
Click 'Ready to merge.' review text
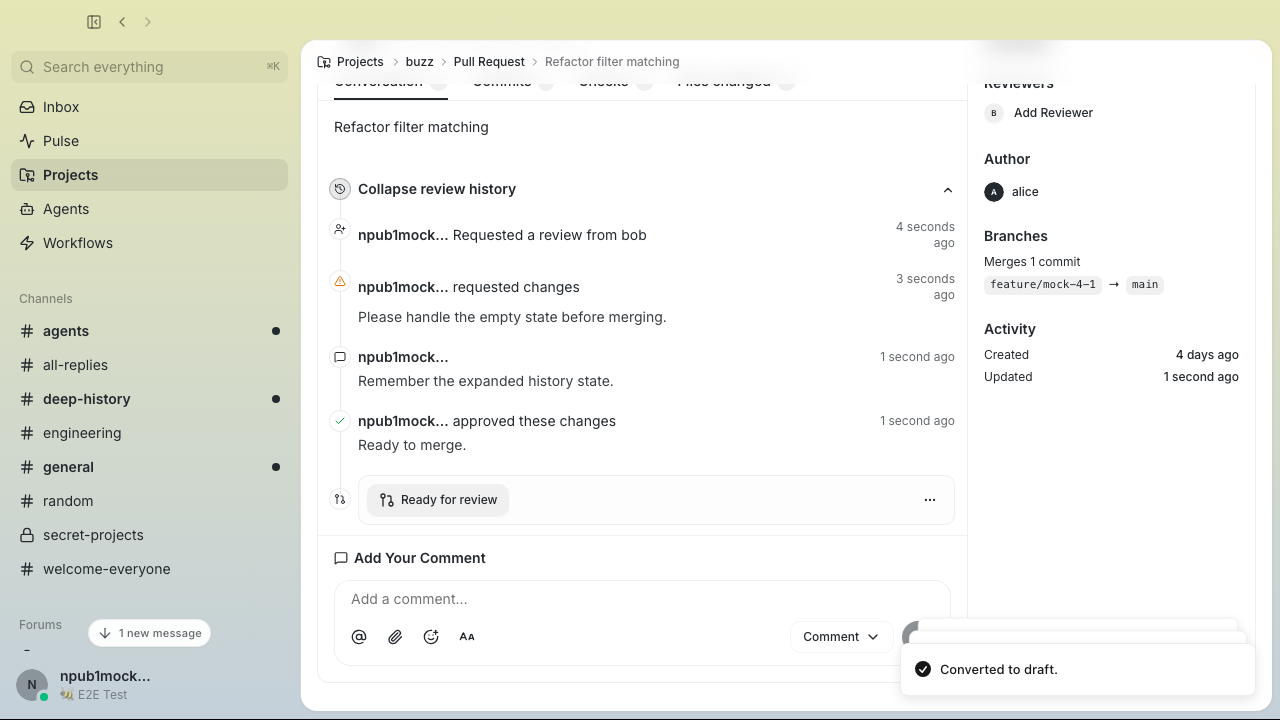[x=412, y=445]
